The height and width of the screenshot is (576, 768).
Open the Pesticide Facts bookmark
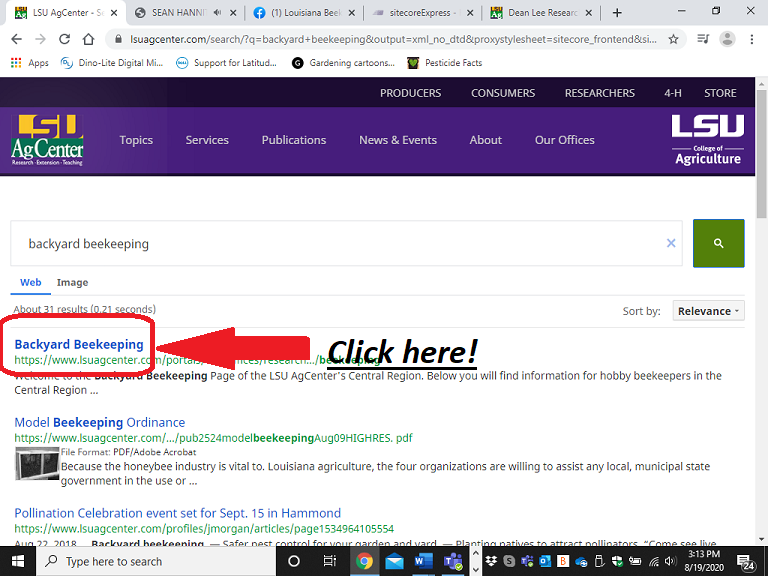(445, 63)
